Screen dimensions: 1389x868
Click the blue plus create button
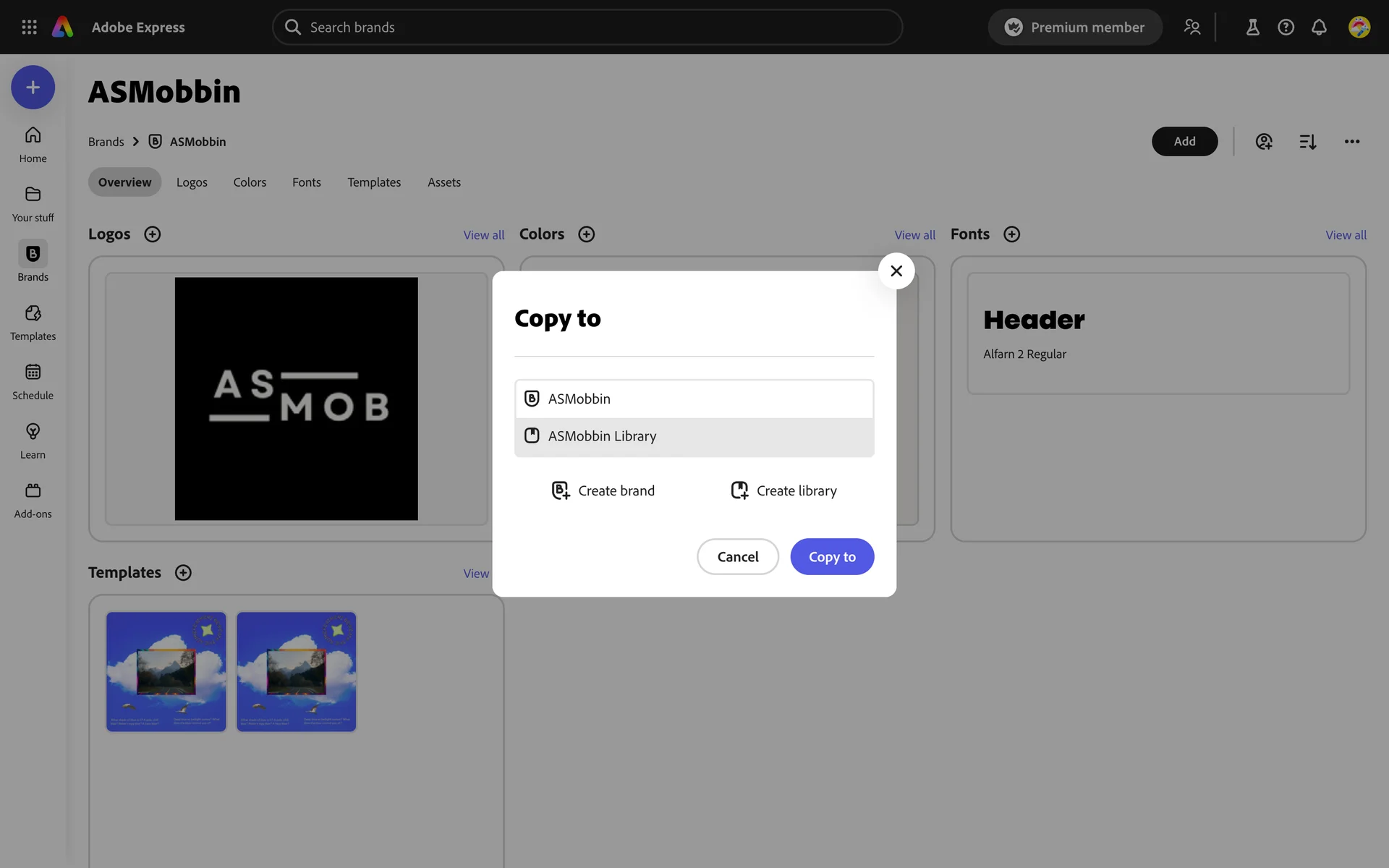[33, 88]
